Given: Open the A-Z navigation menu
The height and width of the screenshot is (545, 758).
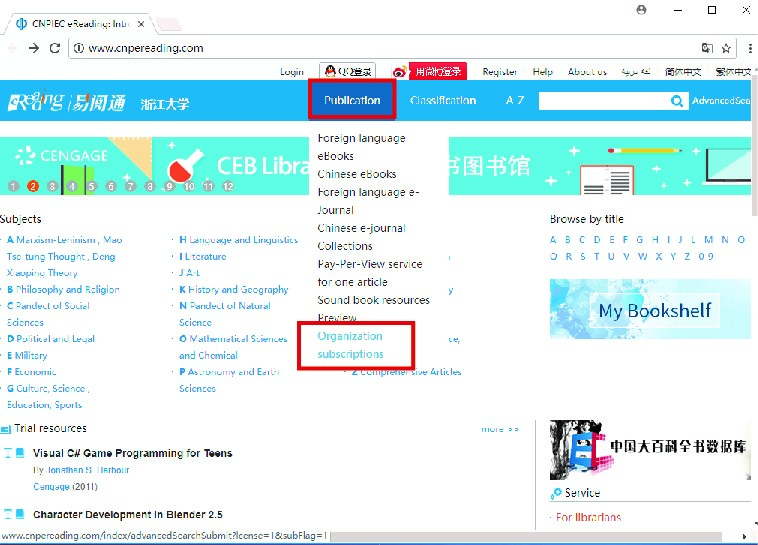Looking at the screenshot, I should click(514, 101).
